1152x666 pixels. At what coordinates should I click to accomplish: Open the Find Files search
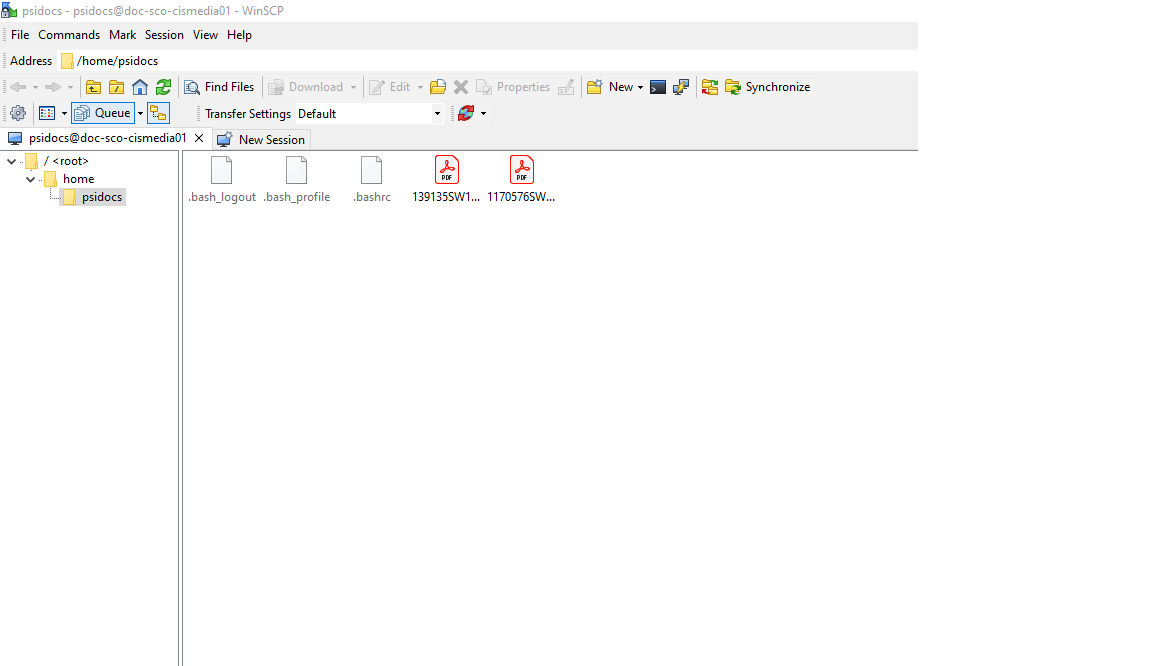219,87
